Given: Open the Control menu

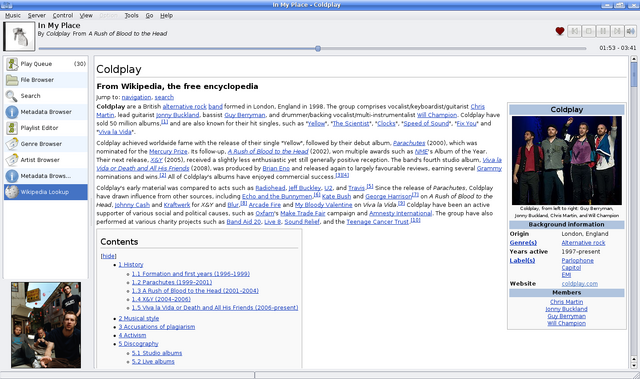Looking at the screenshot, I should (63, 16).
